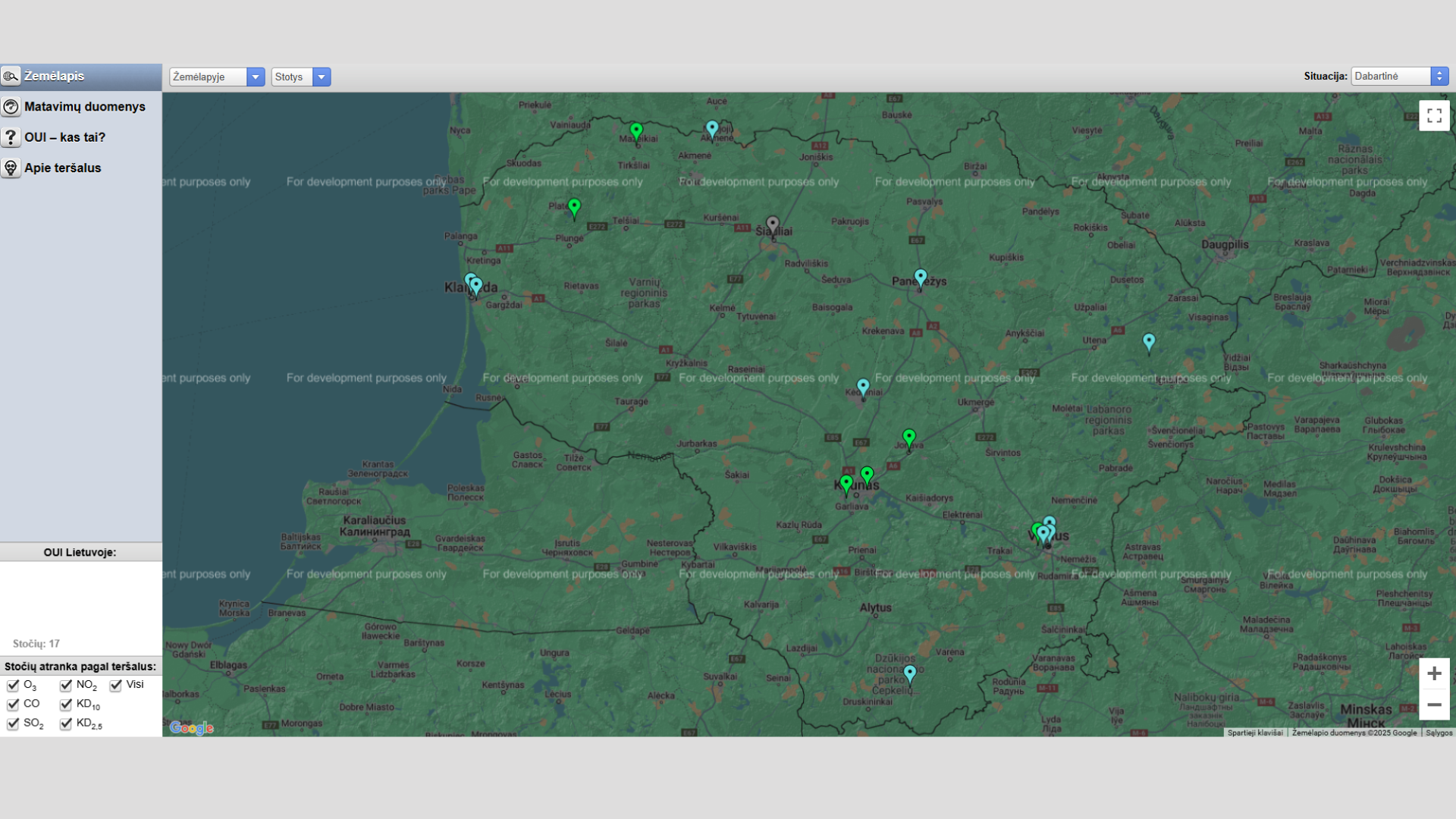The image size is (1456, 819).
Task: Click the question mark icon for OUI
Action: click(11, 137)
